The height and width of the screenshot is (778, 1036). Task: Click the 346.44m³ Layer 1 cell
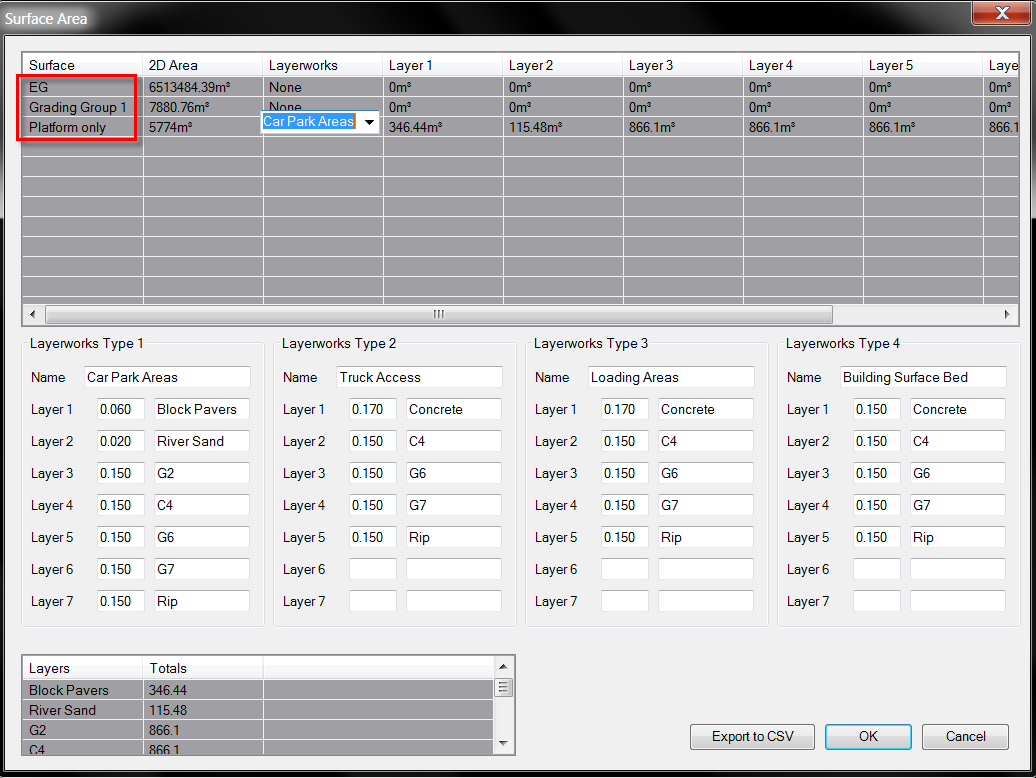pos(443,127)
